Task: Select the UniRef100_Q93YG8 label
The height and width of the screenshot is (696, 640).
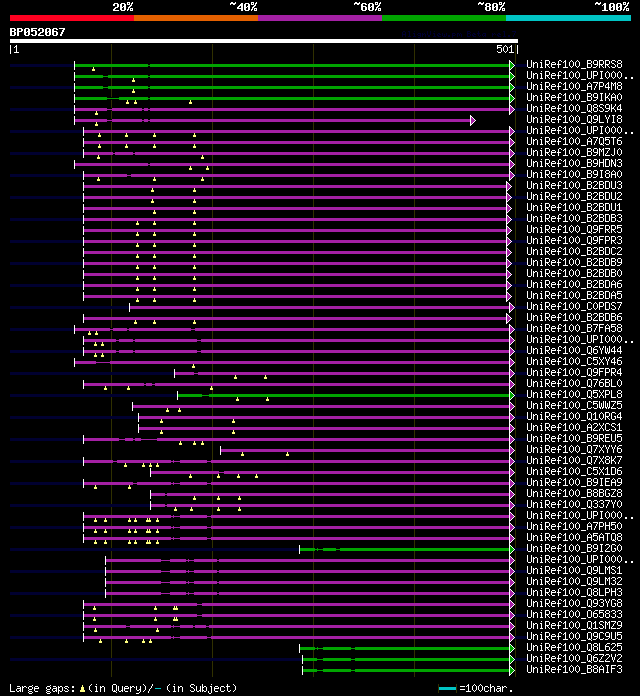Action: pos(574,603)
